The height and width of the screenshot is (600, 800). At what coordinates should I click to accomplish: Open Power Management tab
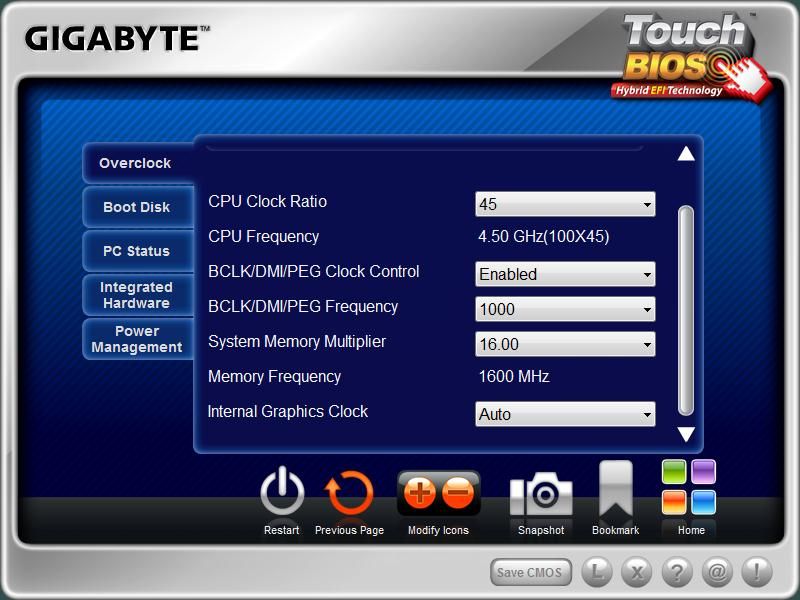(138, 339)
